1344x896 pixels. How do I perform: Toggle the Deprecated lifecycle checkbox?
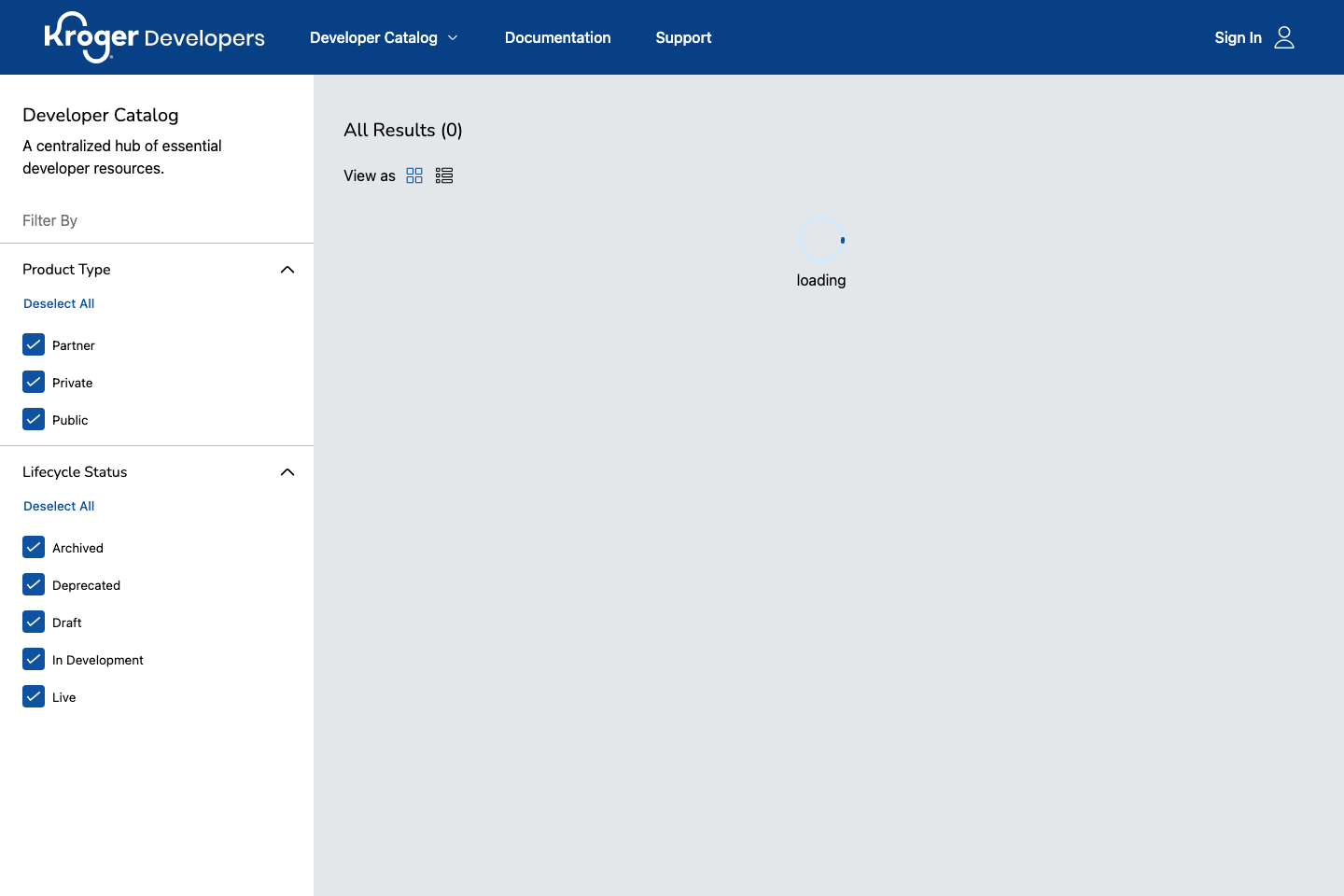pos(34,584)
